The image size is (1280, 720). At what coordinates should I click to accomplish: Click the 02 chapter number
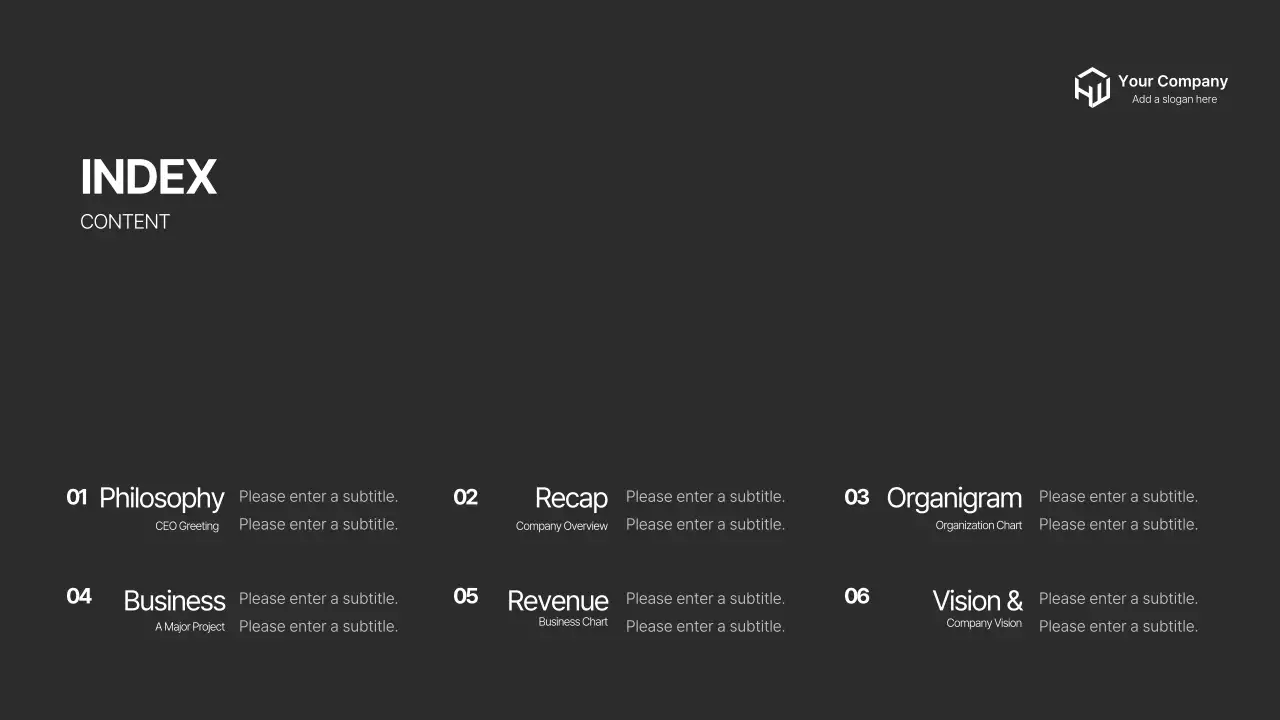point(465,497)
